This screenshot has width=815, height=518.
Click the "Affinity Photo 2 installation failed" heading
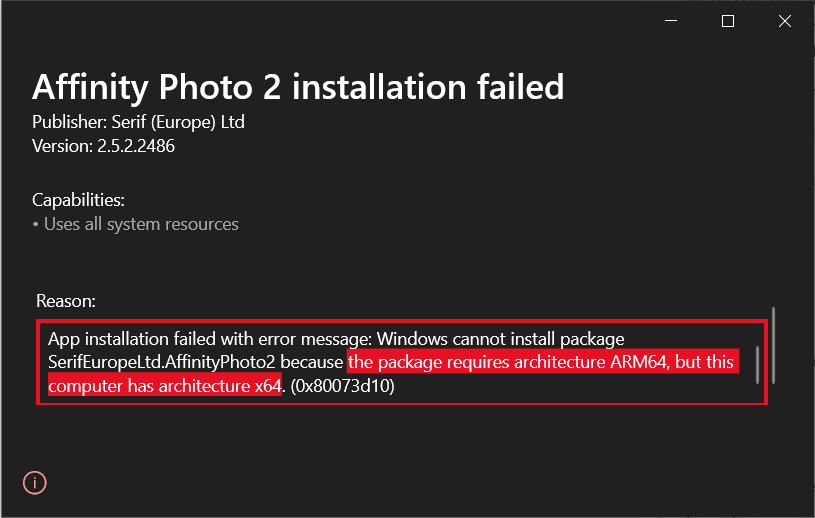click(298, 87)
